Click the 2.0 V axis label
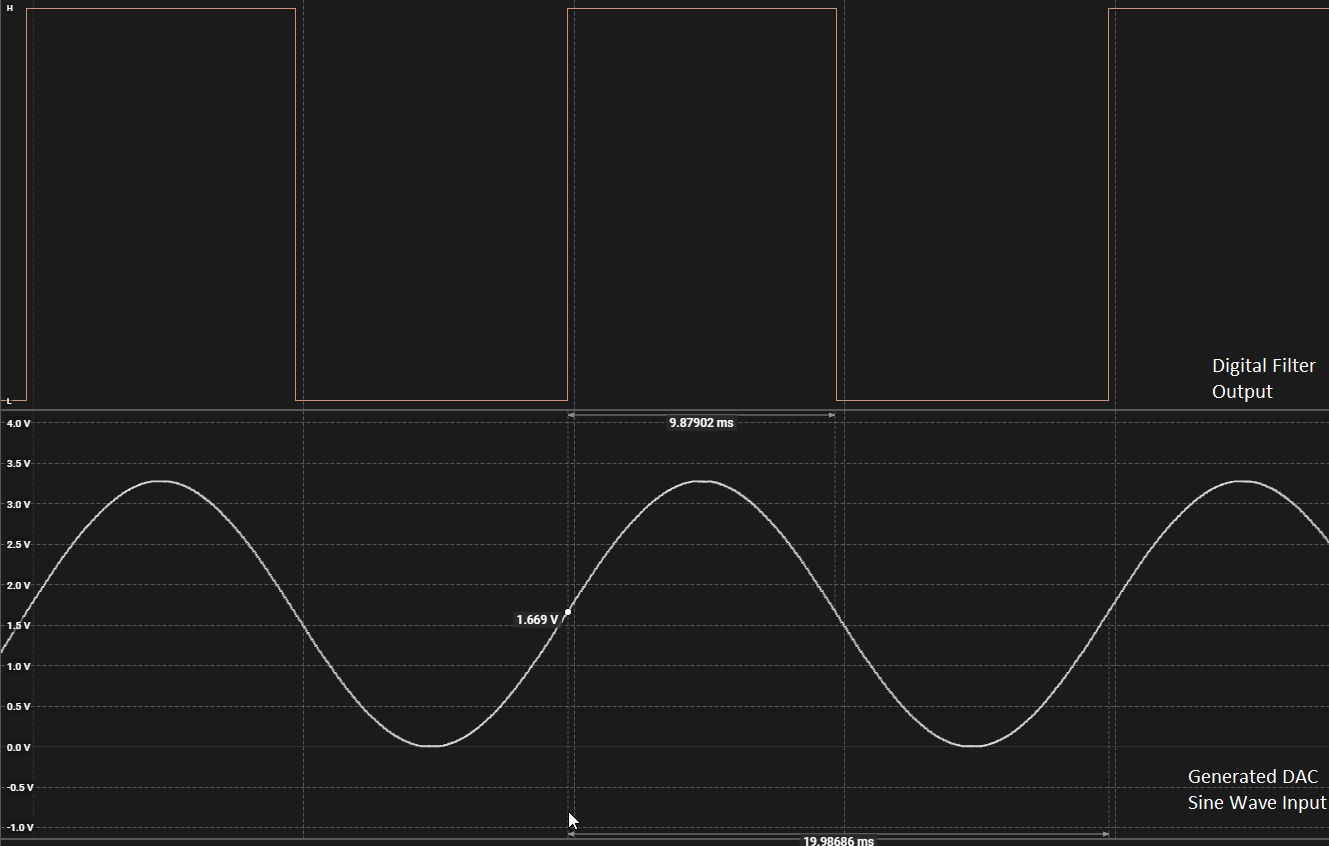 [x=19, y=585]
